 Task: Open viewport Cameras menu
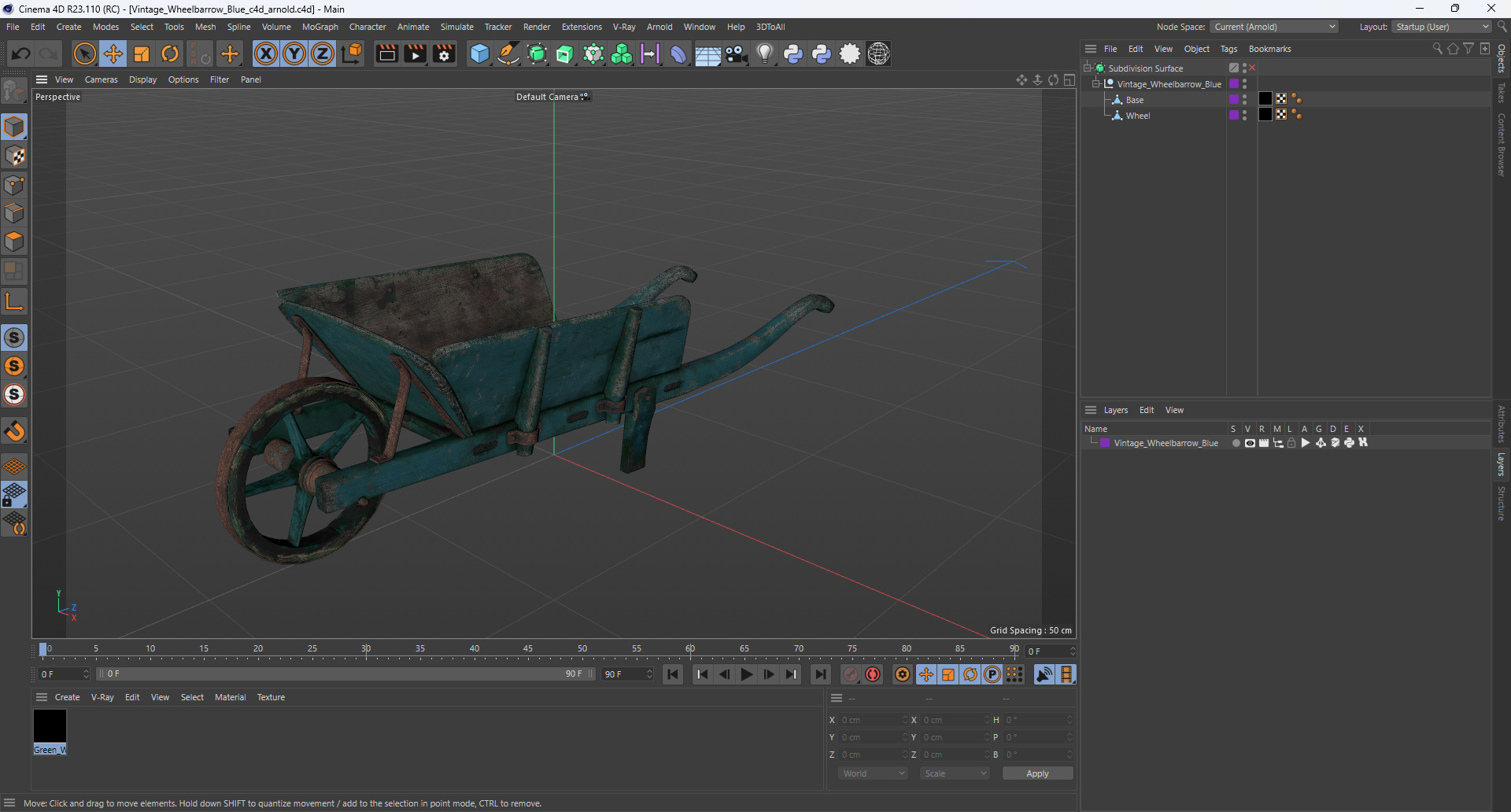coord(101,79)
